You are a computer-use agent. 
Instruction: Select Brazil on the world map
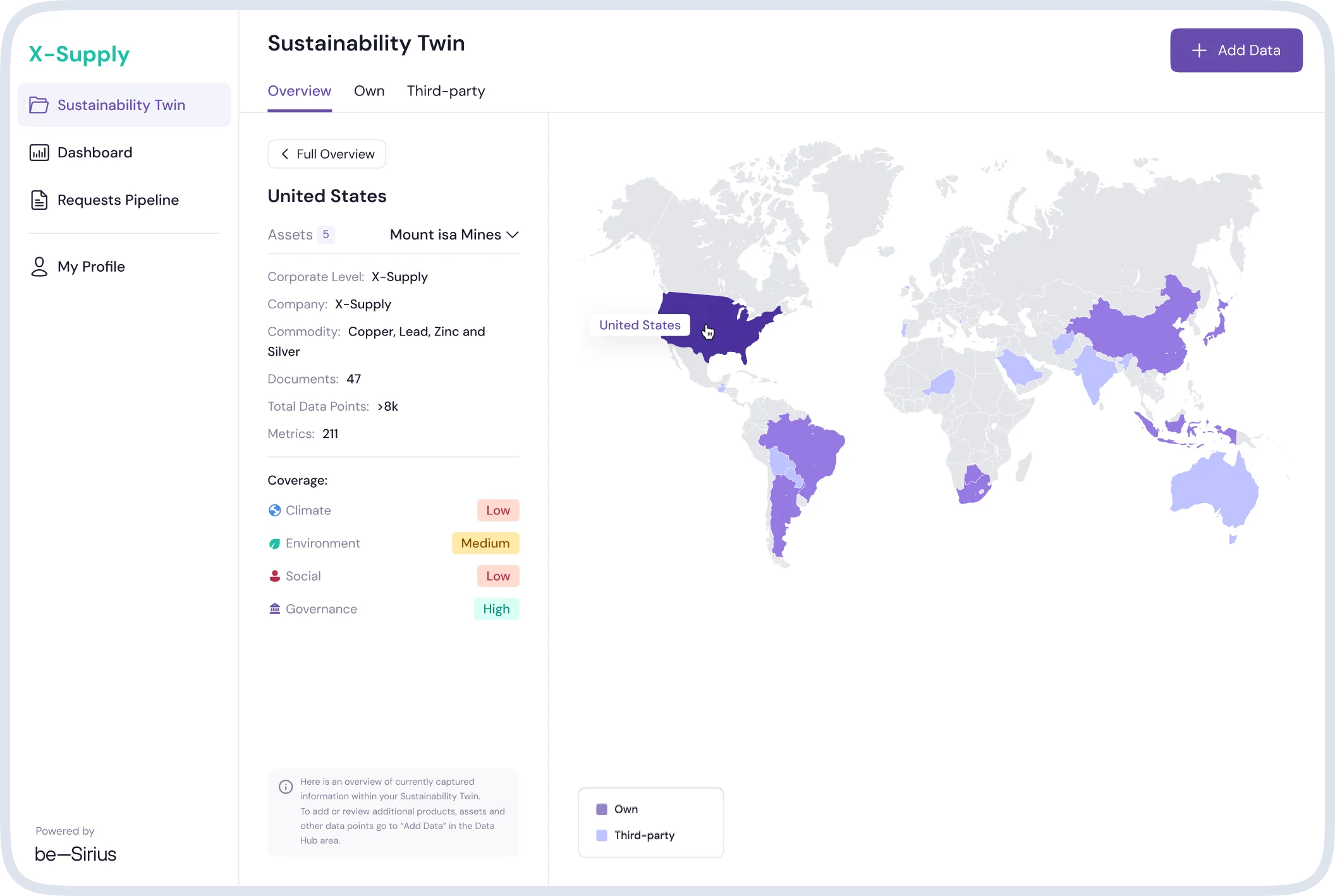pyautogui.click(x=806, y=449)
